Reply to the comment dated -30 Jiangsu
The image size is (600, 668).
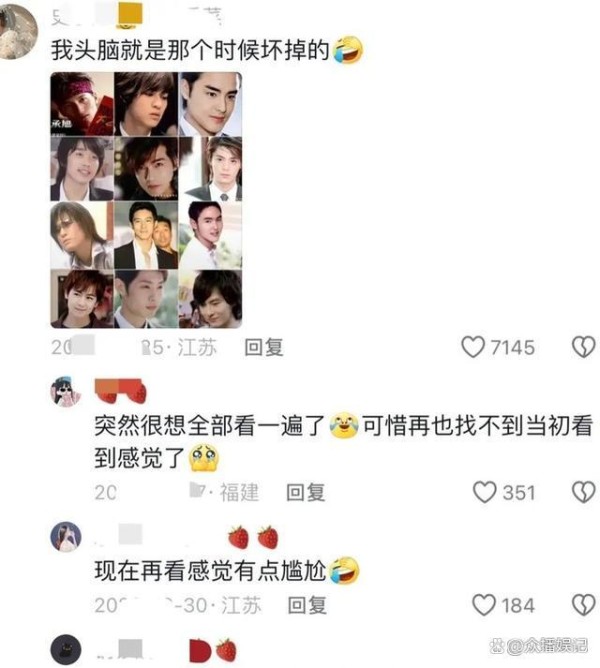(307, 605)
